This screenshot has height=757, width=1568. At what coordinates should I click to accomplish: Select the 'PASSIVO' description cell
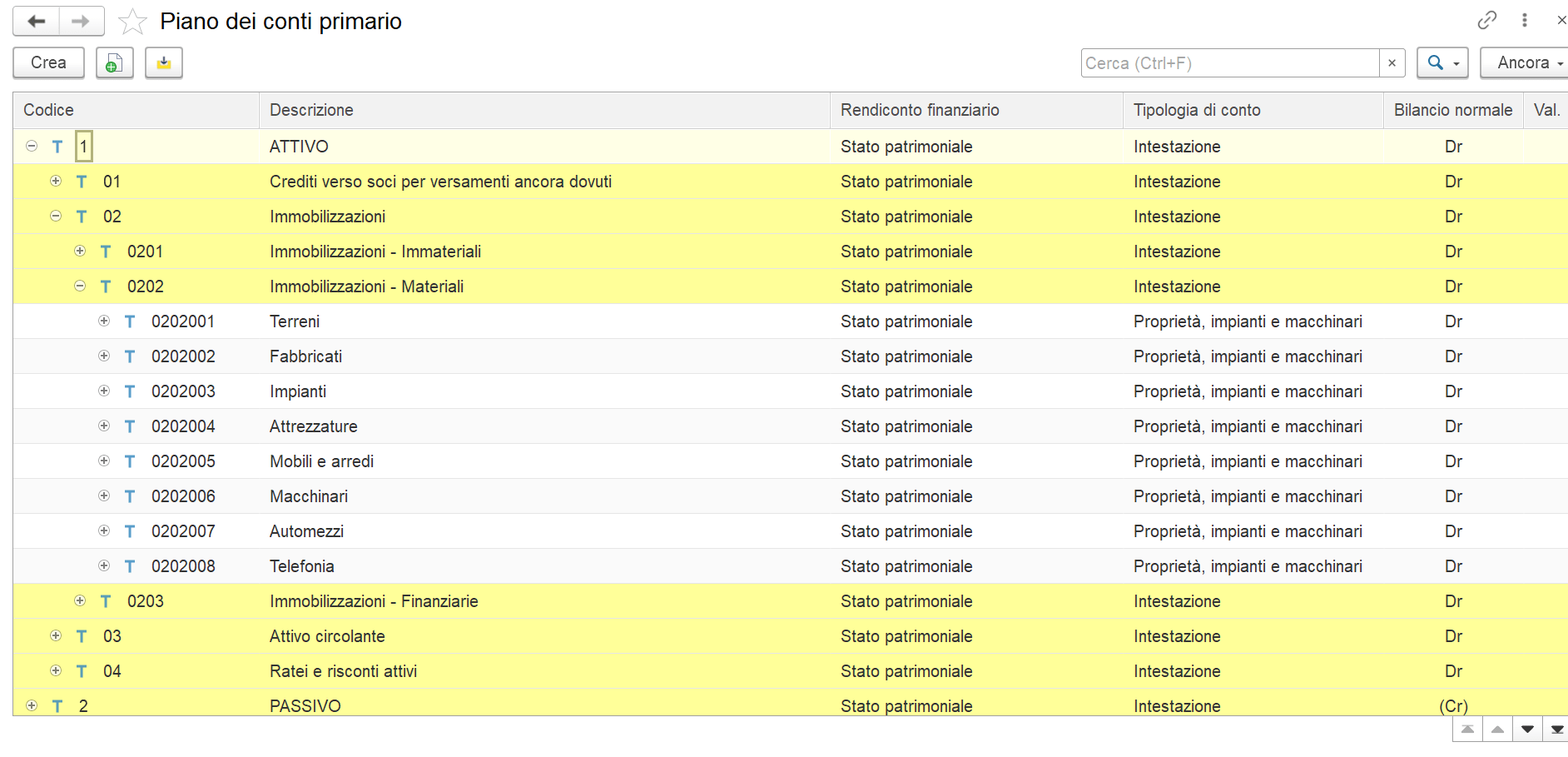click(x=305, y=706)
